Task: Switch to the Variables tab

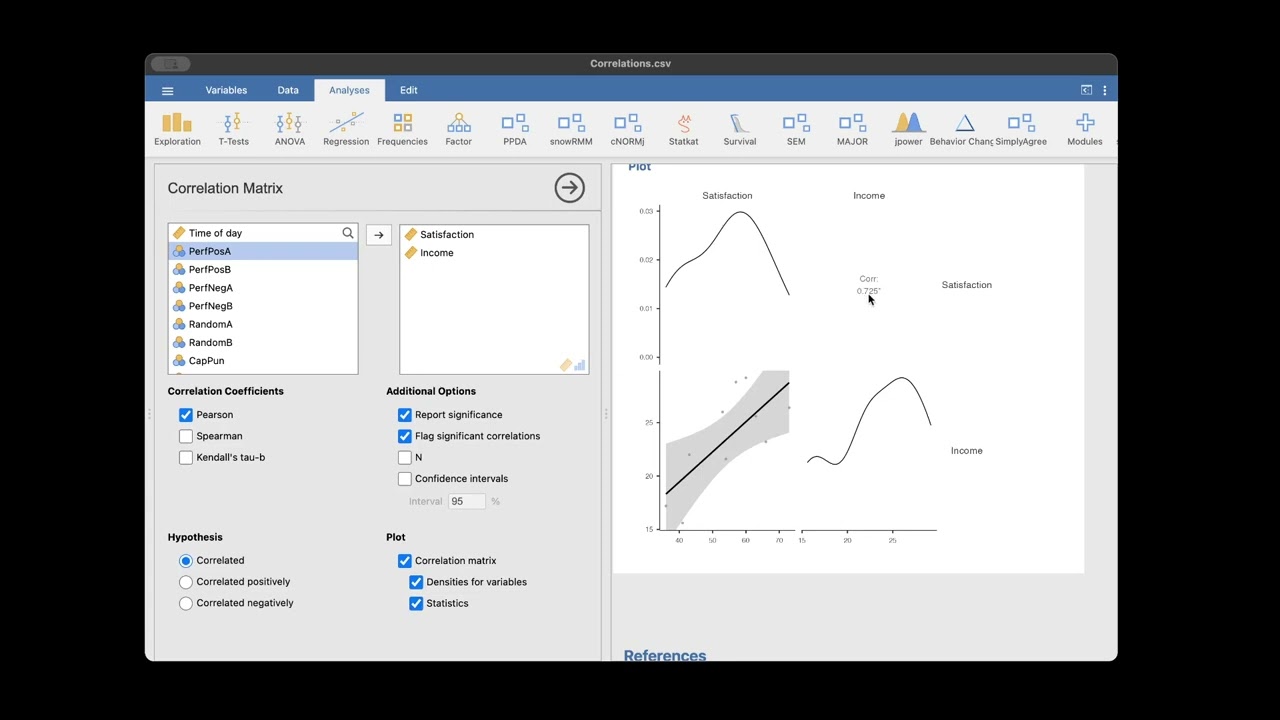Action: [226, 90]
